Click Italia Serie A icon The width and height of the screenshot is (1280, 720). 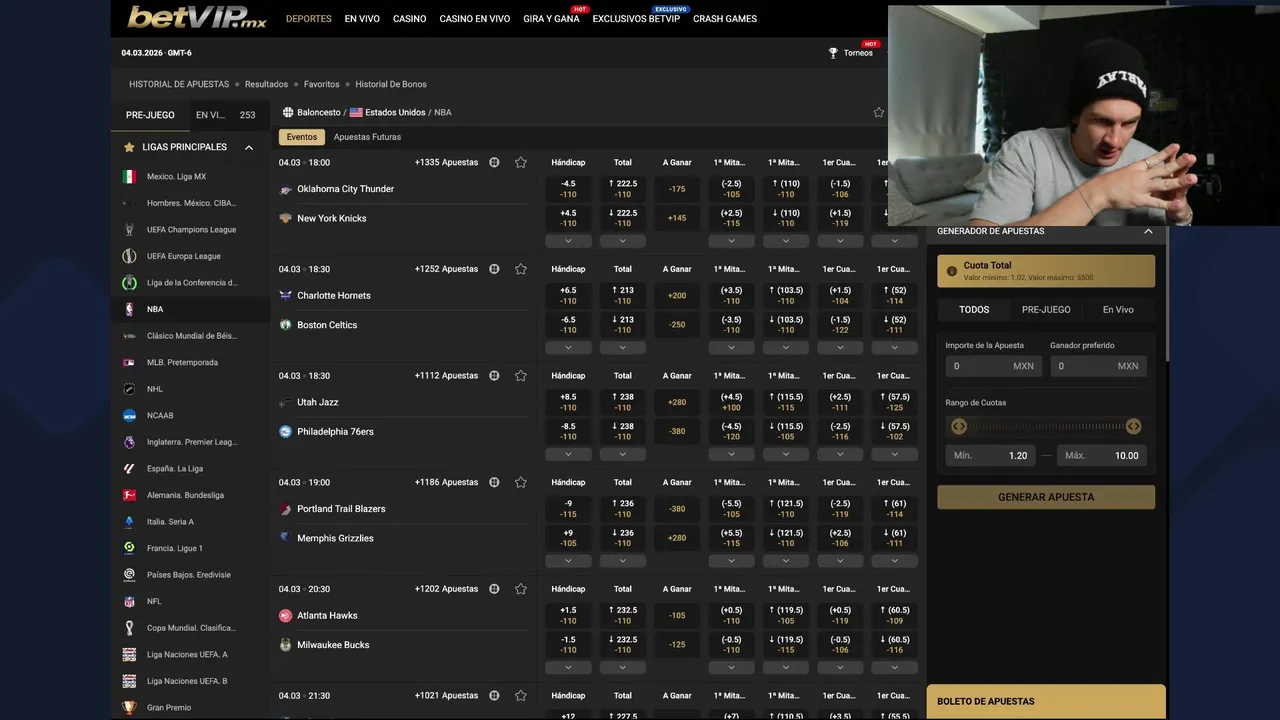tap(129, 522)
